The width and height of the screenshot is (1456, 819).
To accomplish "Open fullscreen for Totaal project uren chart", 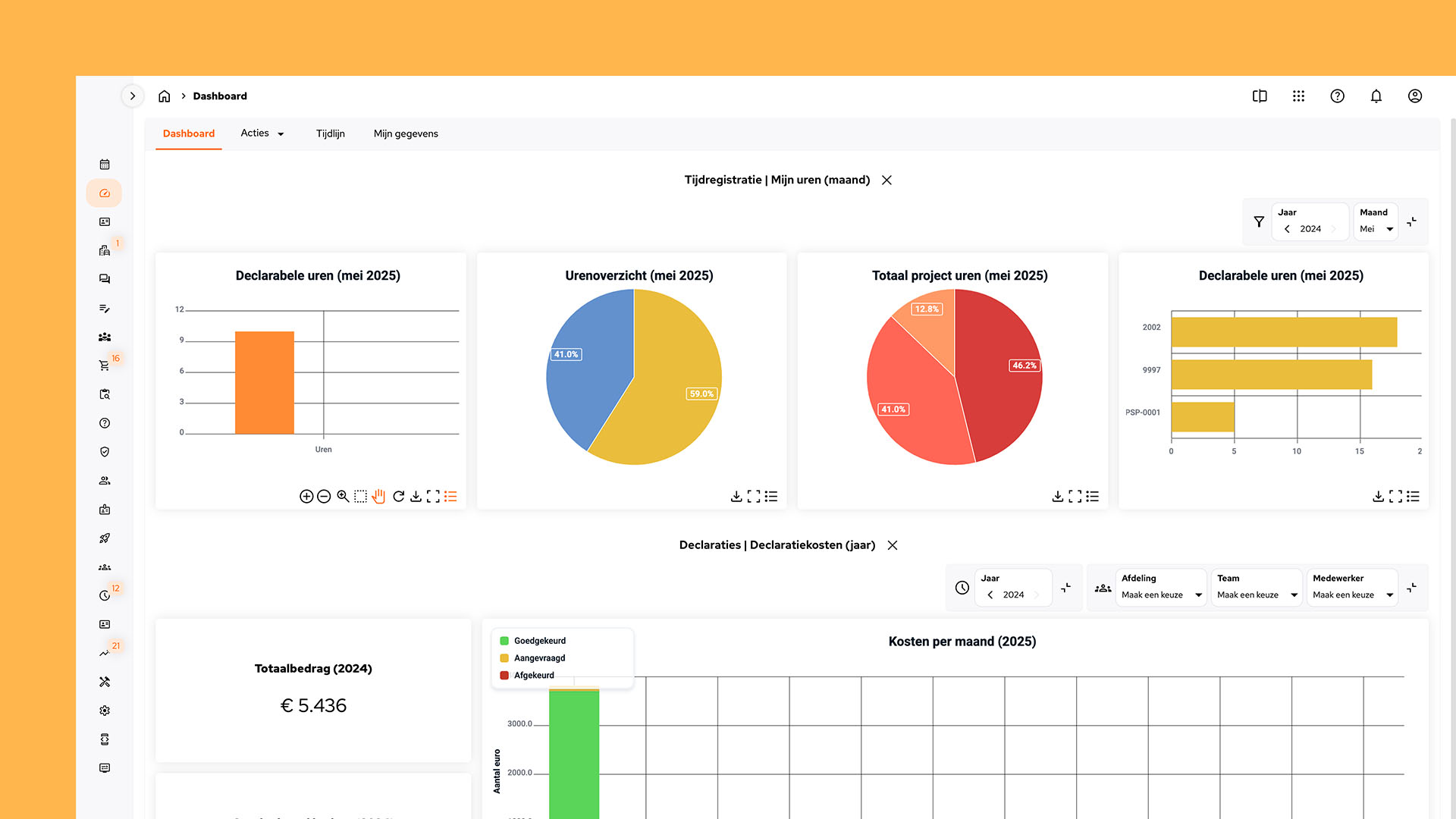I will tap(1075, 497).
